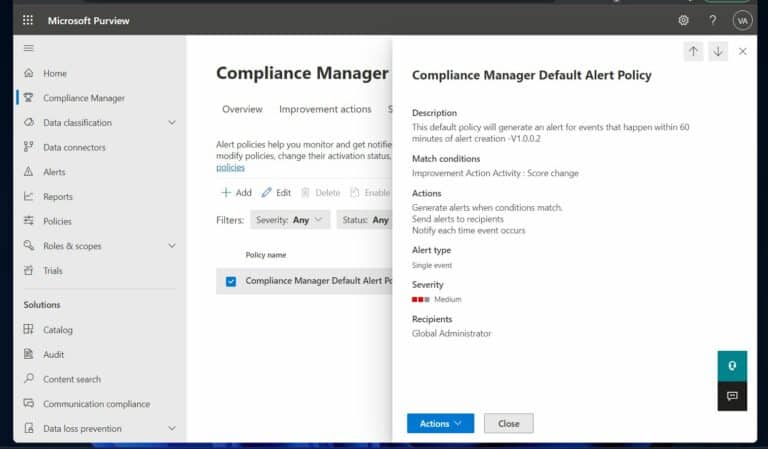Click the Audit document icon
The image size is (768, 449).
[x=28, y=354]
